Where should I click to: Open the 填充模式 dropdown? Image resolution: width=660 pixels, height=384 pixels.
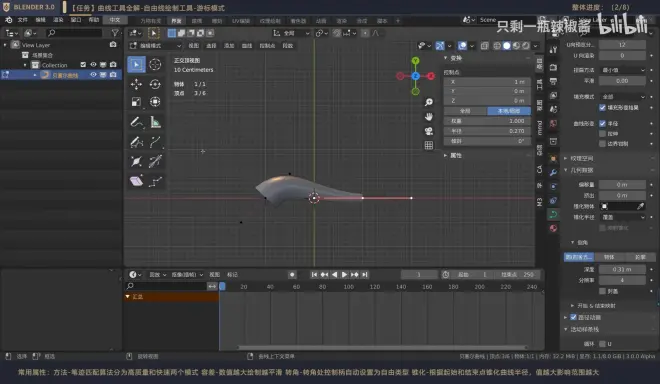622,96
